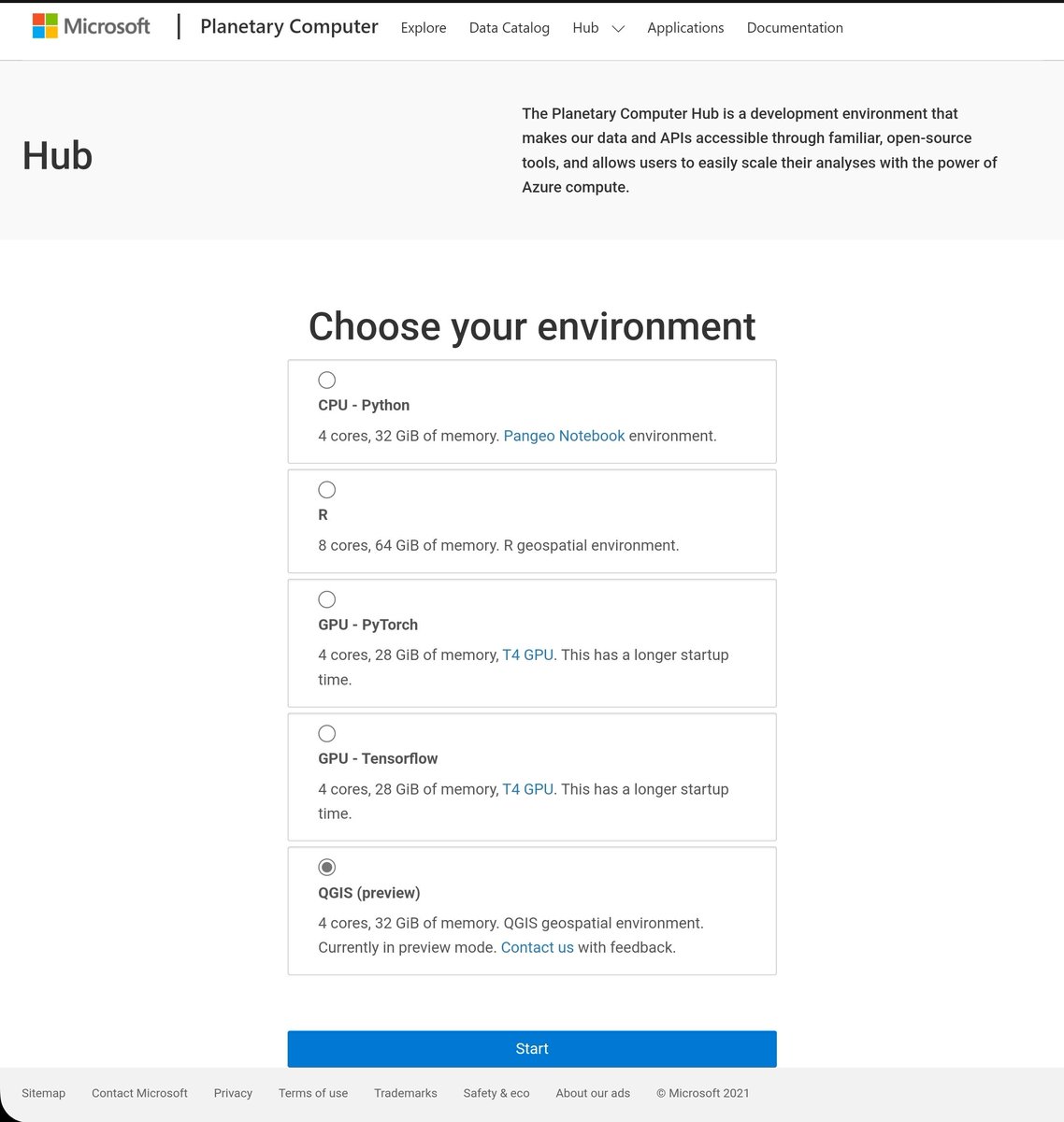
Task: Open the Safety & eco footer link
Action: coord(496,1093)
